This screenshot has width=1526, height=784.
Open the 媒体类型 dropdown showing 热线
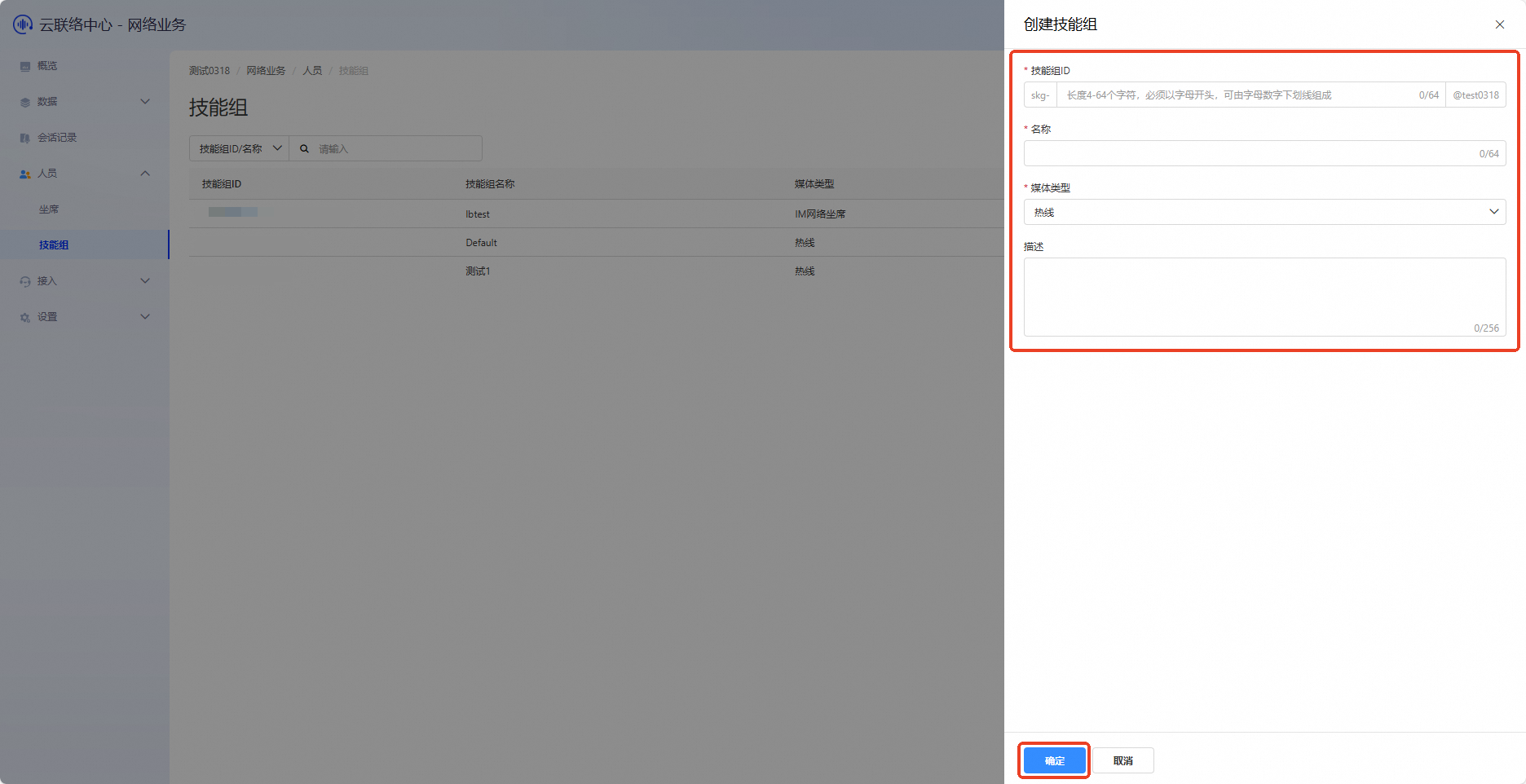[1264, 212]
